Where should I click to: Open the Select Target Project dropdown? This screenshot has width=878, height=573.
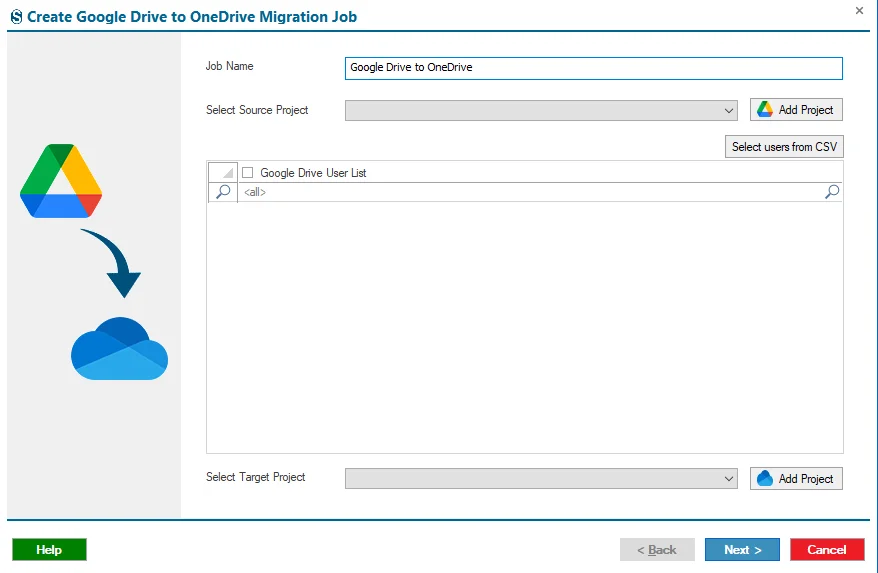click(x=541, y=479)
